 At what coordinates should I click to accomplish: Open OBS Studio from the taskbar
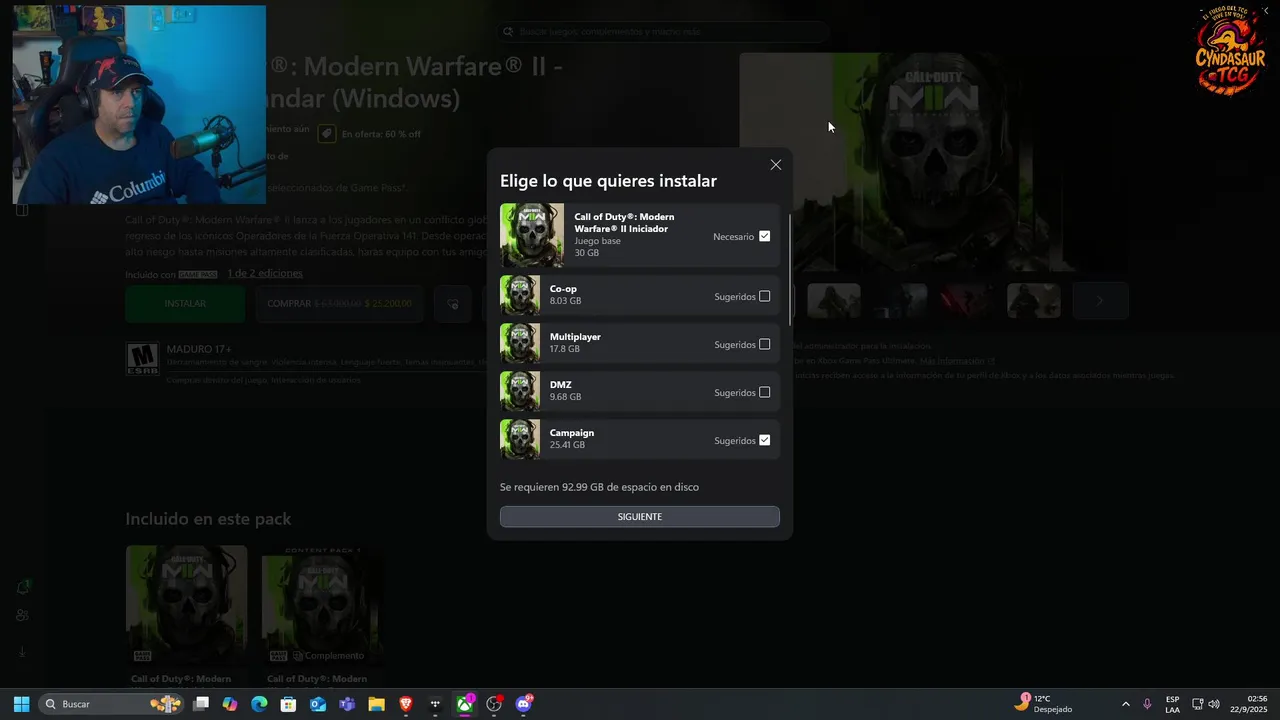(494, 704)
